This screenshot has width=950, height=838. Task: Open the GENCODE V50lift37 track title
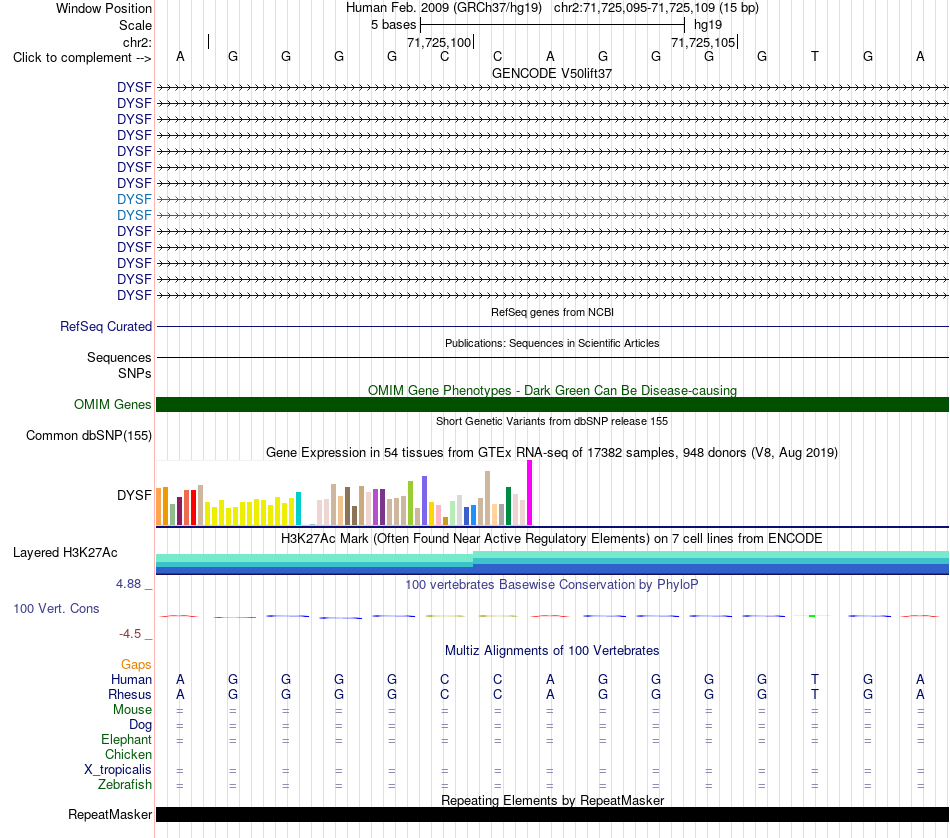click(552, 73)
